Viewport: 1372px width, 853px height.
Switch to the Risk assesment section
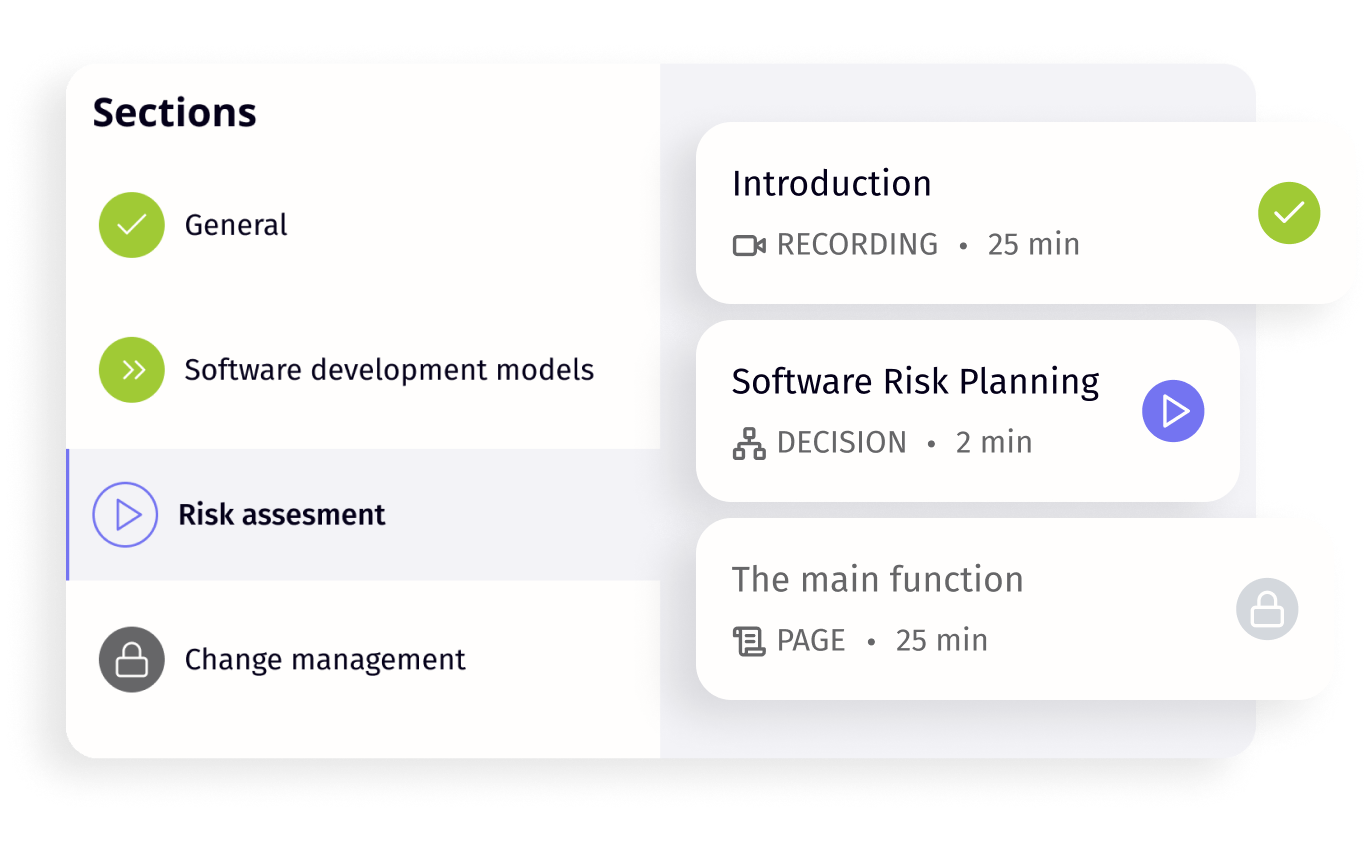[x=282, y=514]
